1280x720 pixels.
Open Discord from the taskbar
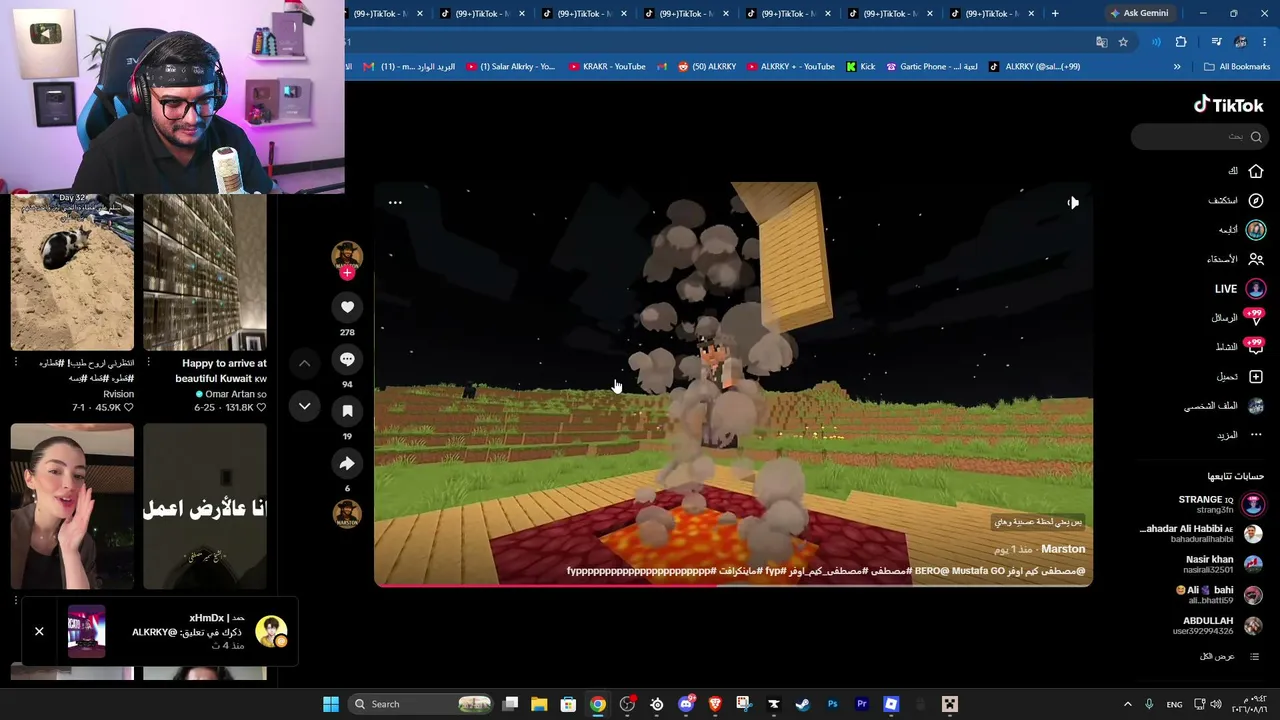686,704
